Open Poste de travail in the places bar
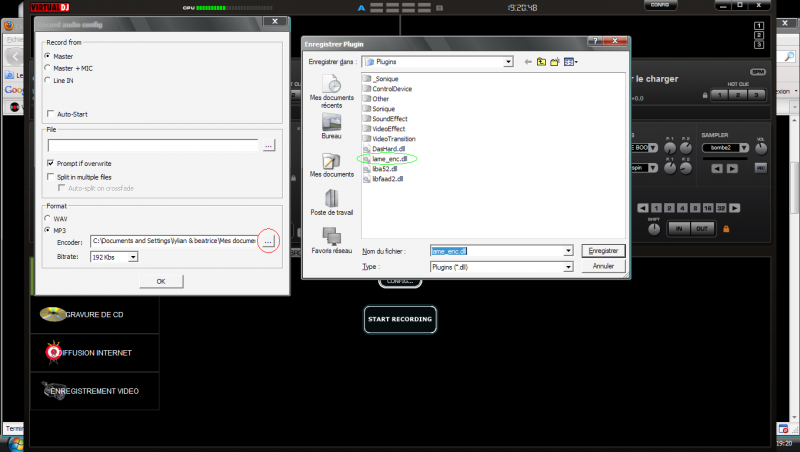Image resolution: width=800 pixels, height=452 pixels. point(332,203)
